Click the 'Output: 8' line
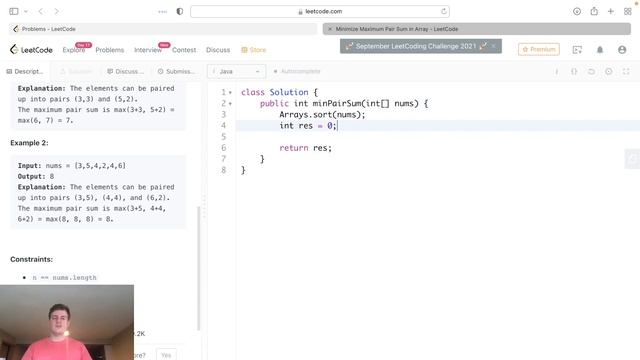 pos(36,176)
